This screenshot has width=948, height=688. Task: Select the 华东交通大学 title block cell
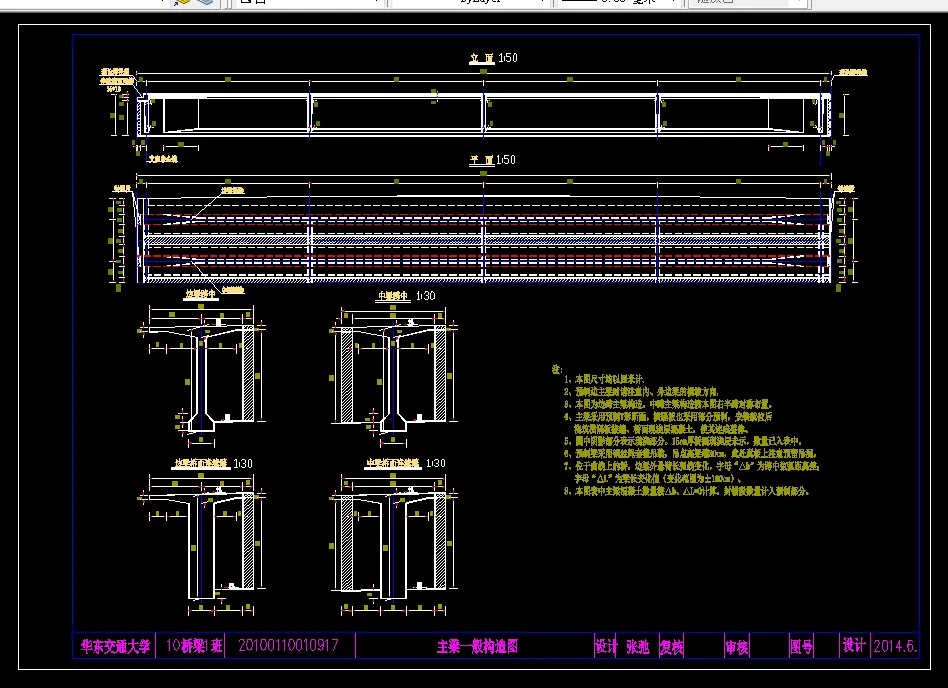115,646
